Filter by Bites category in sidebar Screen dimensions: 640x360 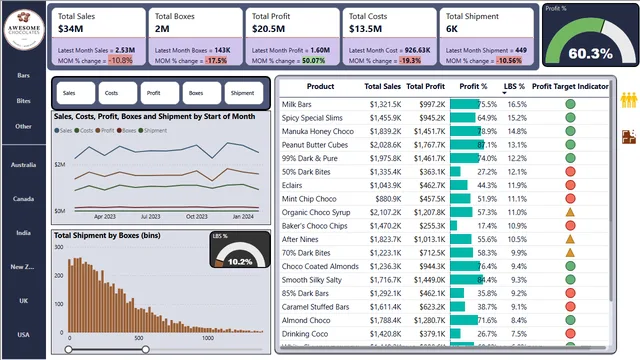tap(24, 101)
